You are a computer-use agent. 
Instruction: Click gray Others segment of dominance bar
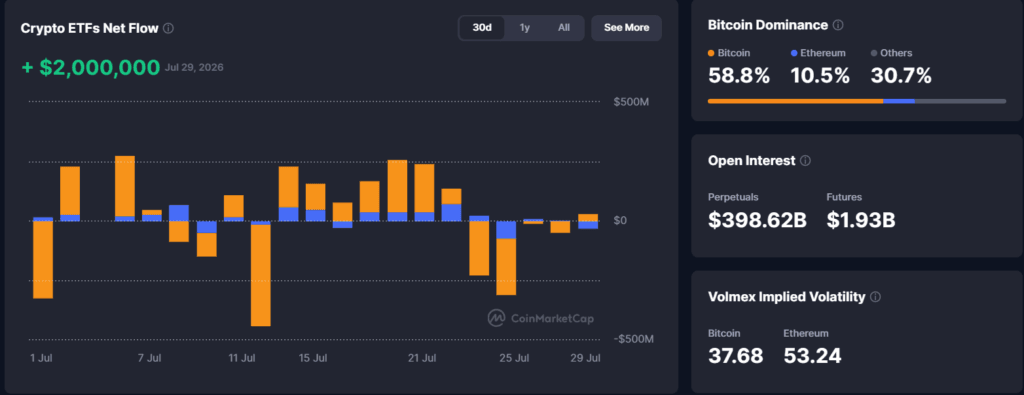(961, 101)
